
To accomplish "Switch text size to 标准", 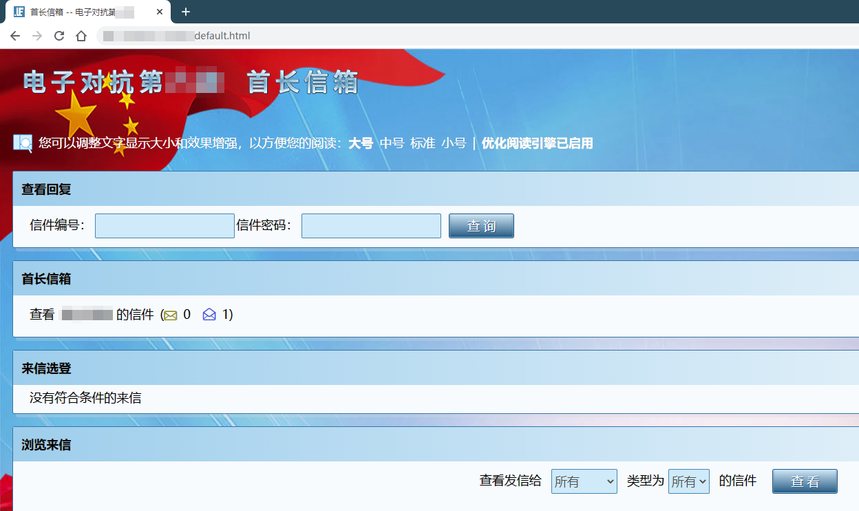I will coord(423,143).
